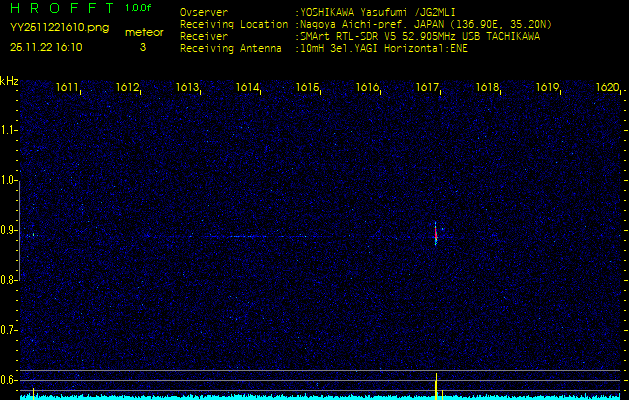Click the meteor label

click(x=143, y=32)
